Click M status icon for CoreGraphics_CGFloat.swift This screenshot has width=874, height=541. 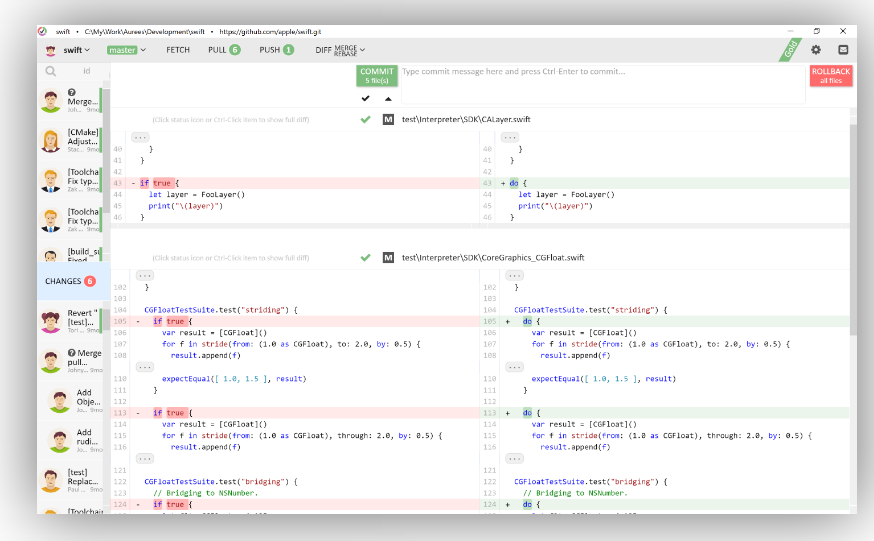pyautogui.click(x=388, y=257)
